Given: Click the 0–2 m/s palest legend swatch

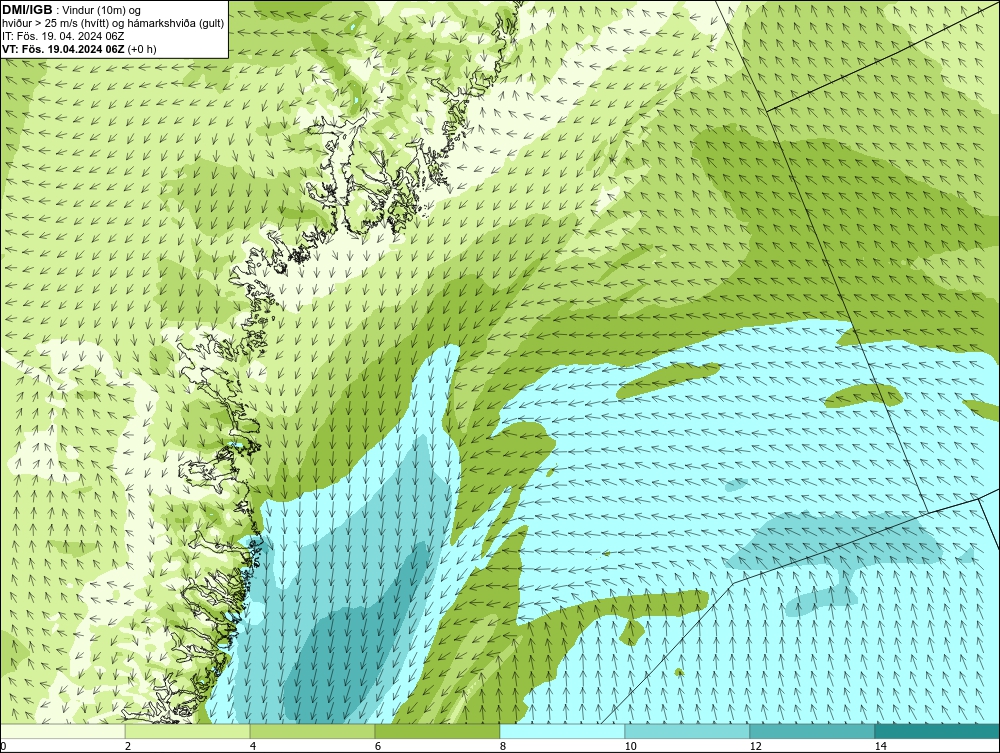Looking at the screenshot, I should (62, 731).
